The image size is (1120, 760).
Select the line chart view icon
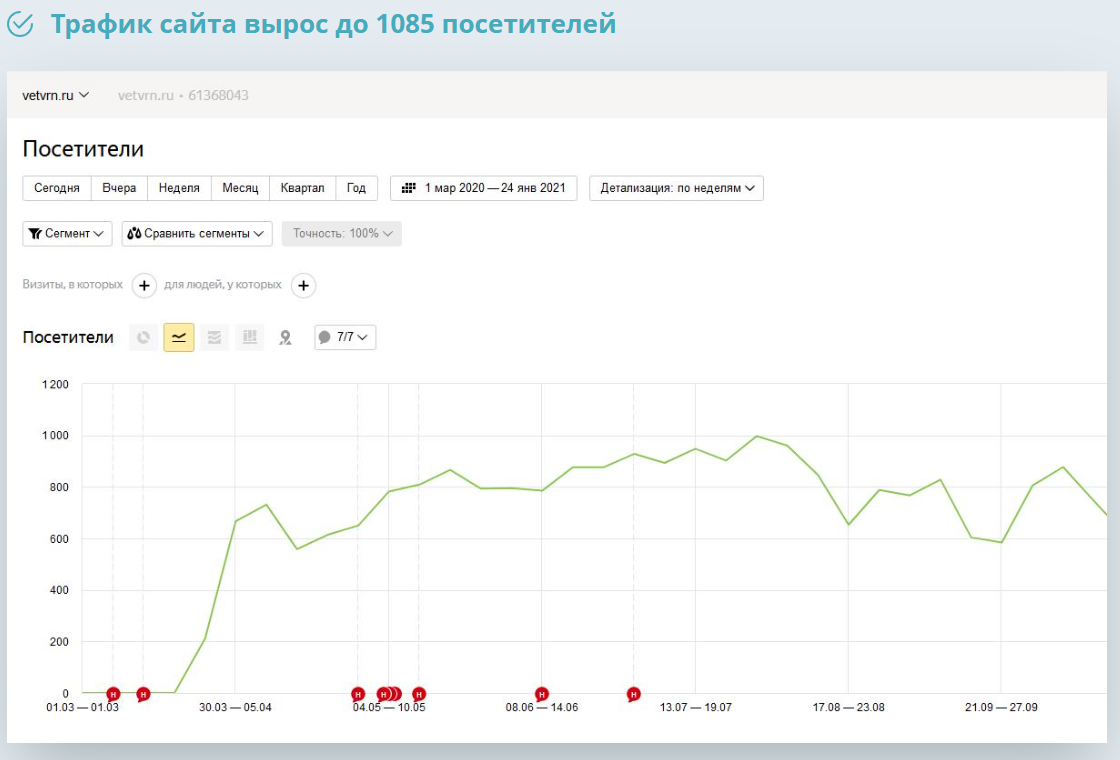tap(179, 337)
